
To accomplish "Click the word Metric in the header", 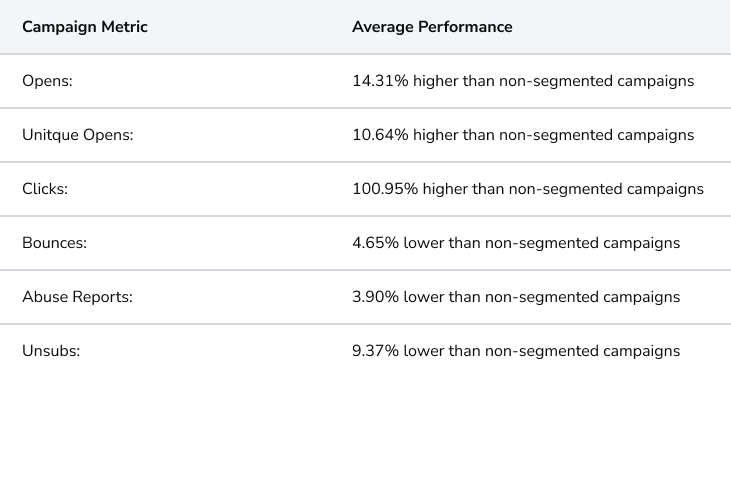I will coord(124,27).
